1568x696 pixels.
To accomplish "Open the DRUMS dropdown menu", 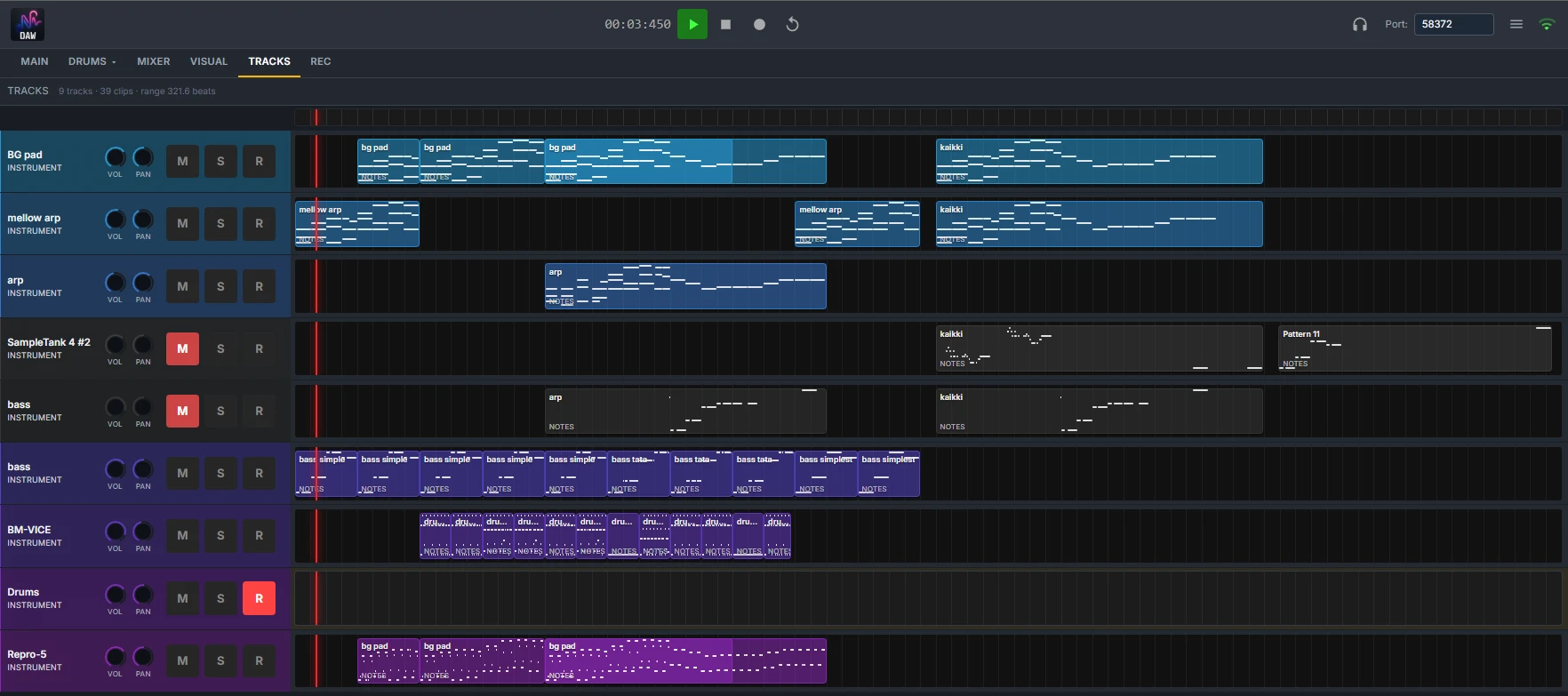I will click(92, 61).
